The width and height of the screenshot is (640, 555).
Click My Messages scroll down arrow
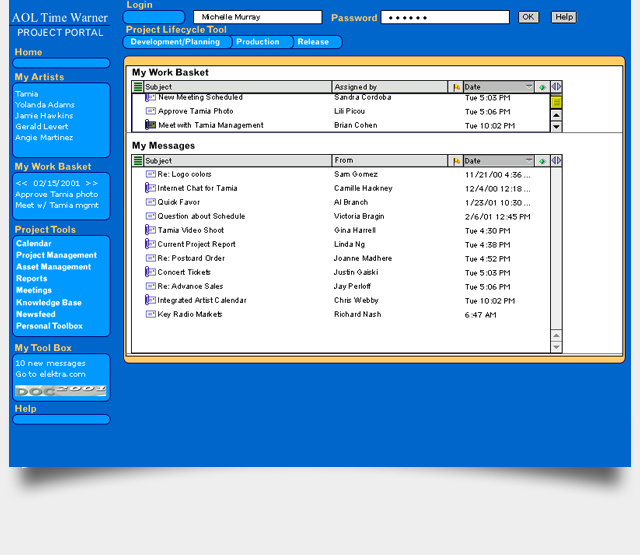[556, 347]
